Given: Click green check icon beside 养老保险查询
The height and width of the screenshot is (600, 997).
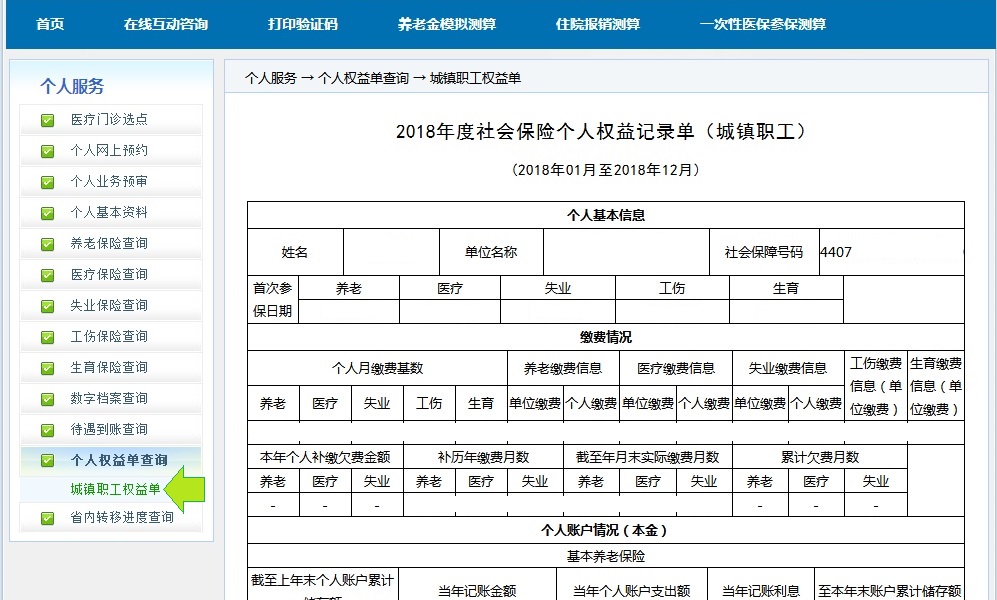Looking at the screenshot, I should pyautogui.click(x=47, y=244).
